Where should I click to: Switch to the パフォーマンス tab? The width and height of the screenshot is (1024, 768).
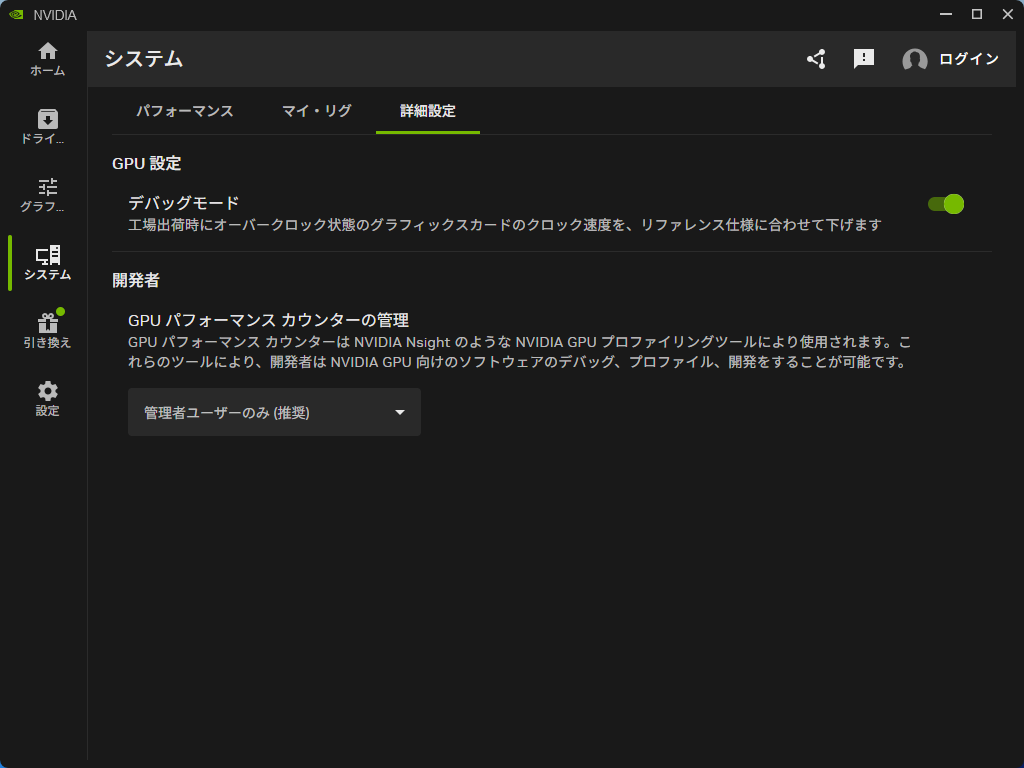click(185, 112)
